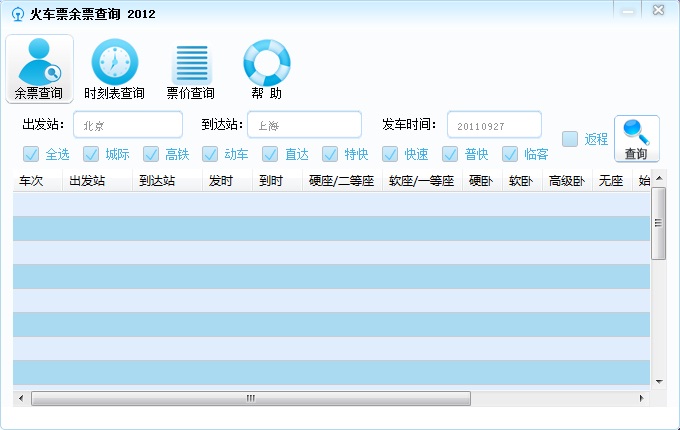Toggle the 特快 checkbox
The width and height of the screenshot is (680, 430).
(x=330, y=154)
